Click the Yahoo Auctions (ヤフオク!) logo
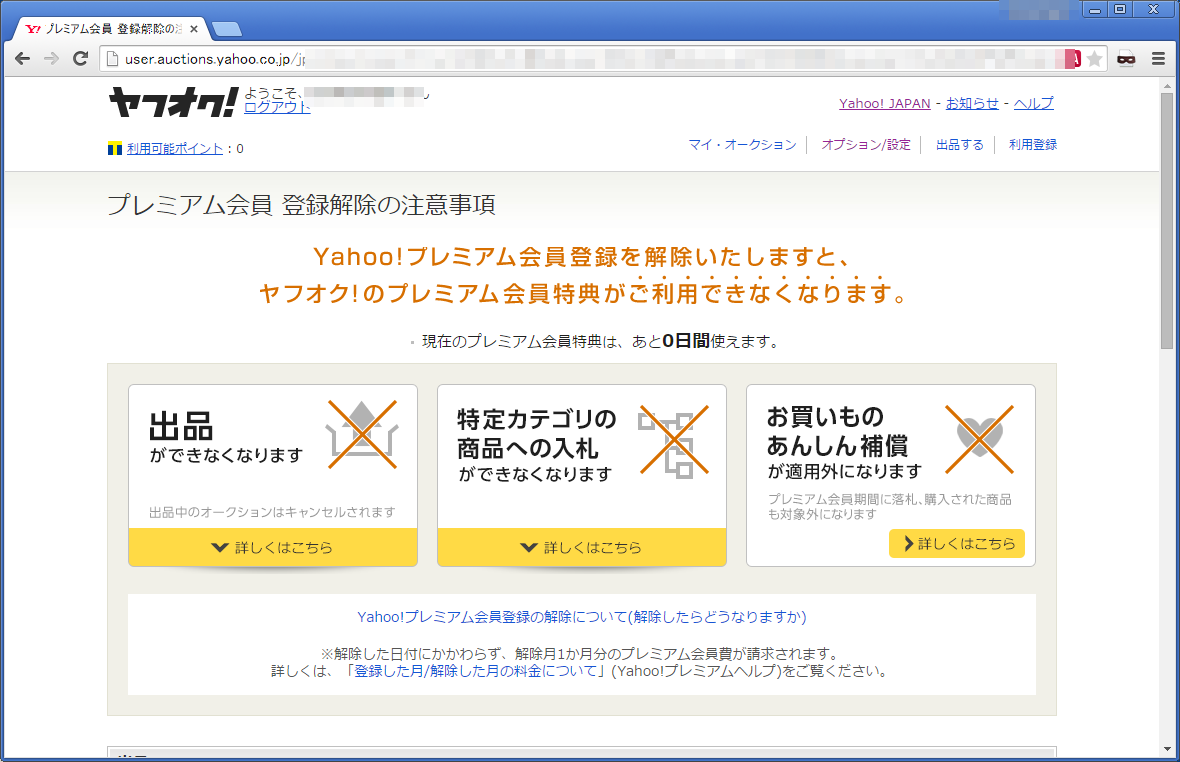Screen dimensions: 1180x762 tap(173, 103)
